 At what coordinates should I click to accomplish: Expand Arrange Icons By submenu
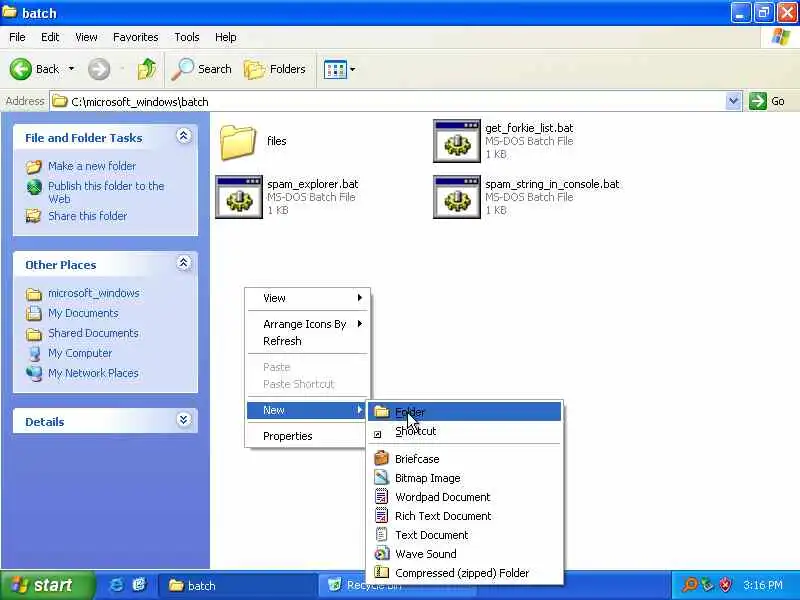click(308, 324)
